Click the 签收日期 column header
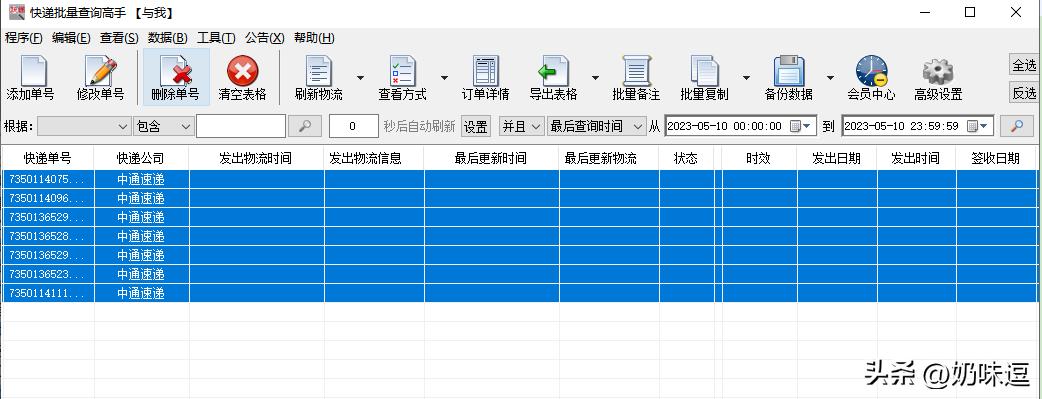The height and width of the screenshot is (399, 1042). click(x=995, y=158)
